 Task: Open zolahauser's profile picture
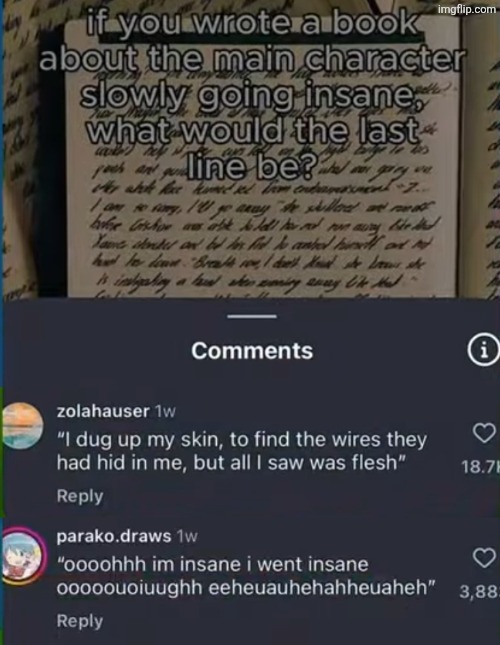tap(23, 425)
